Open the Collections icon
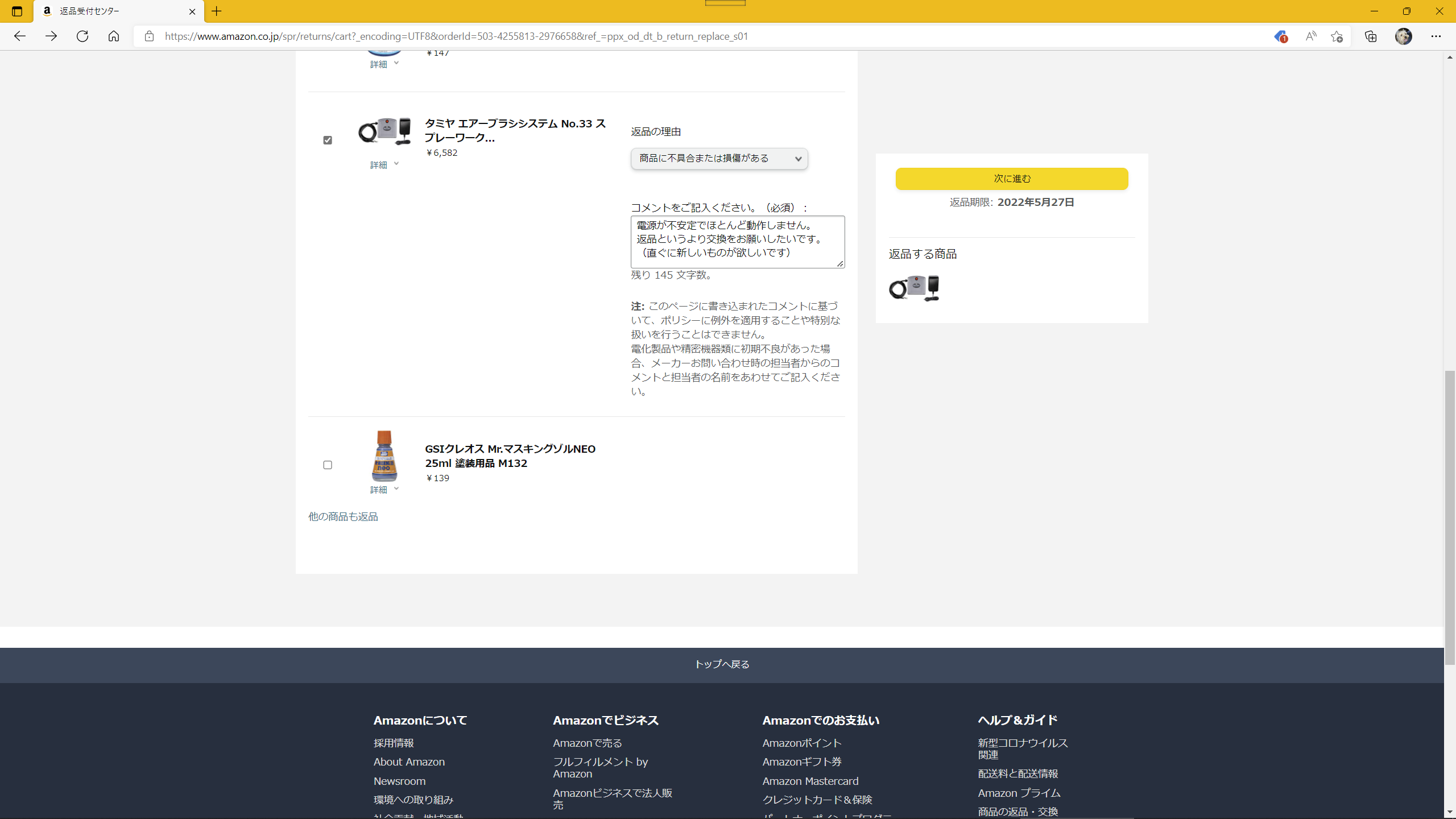1456x819 pixels. [x=1371, y=36]
